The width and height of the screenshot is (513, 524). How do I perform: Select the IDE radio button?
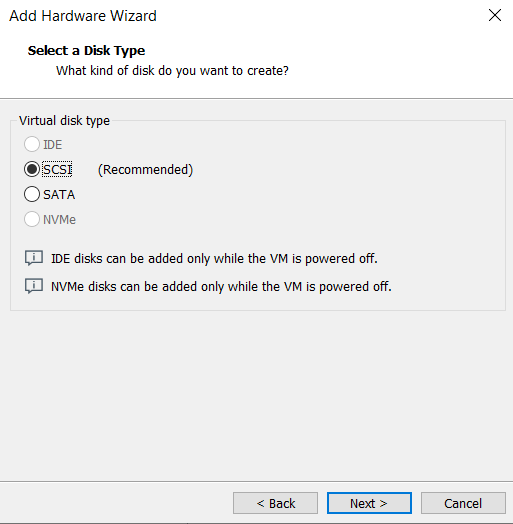[x=32, y=144]
